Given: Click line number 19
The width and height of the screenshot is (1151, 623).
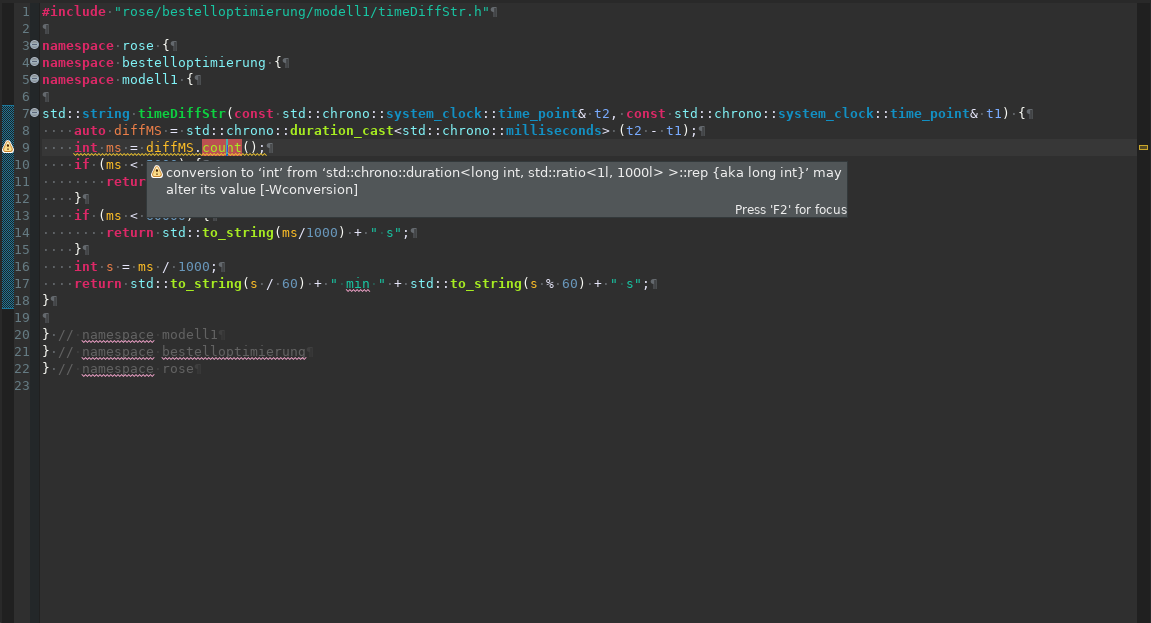Looking at the screenshot, I should (22, 318).
